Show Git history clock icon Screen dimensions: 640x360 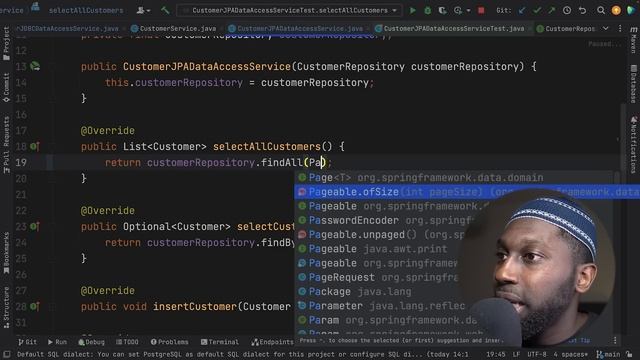click(x=567, y=10)
